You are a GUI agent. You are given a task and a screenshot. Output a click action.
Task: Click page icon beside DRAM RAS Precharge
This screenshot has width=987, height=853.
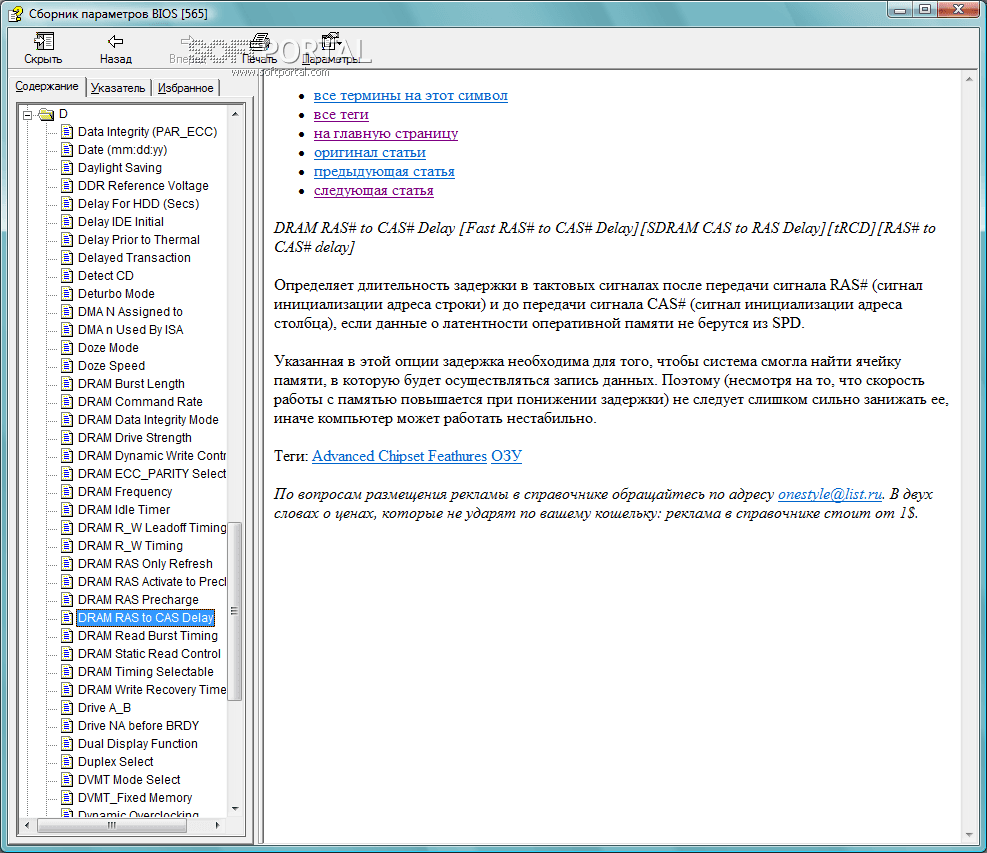[67, 600]
